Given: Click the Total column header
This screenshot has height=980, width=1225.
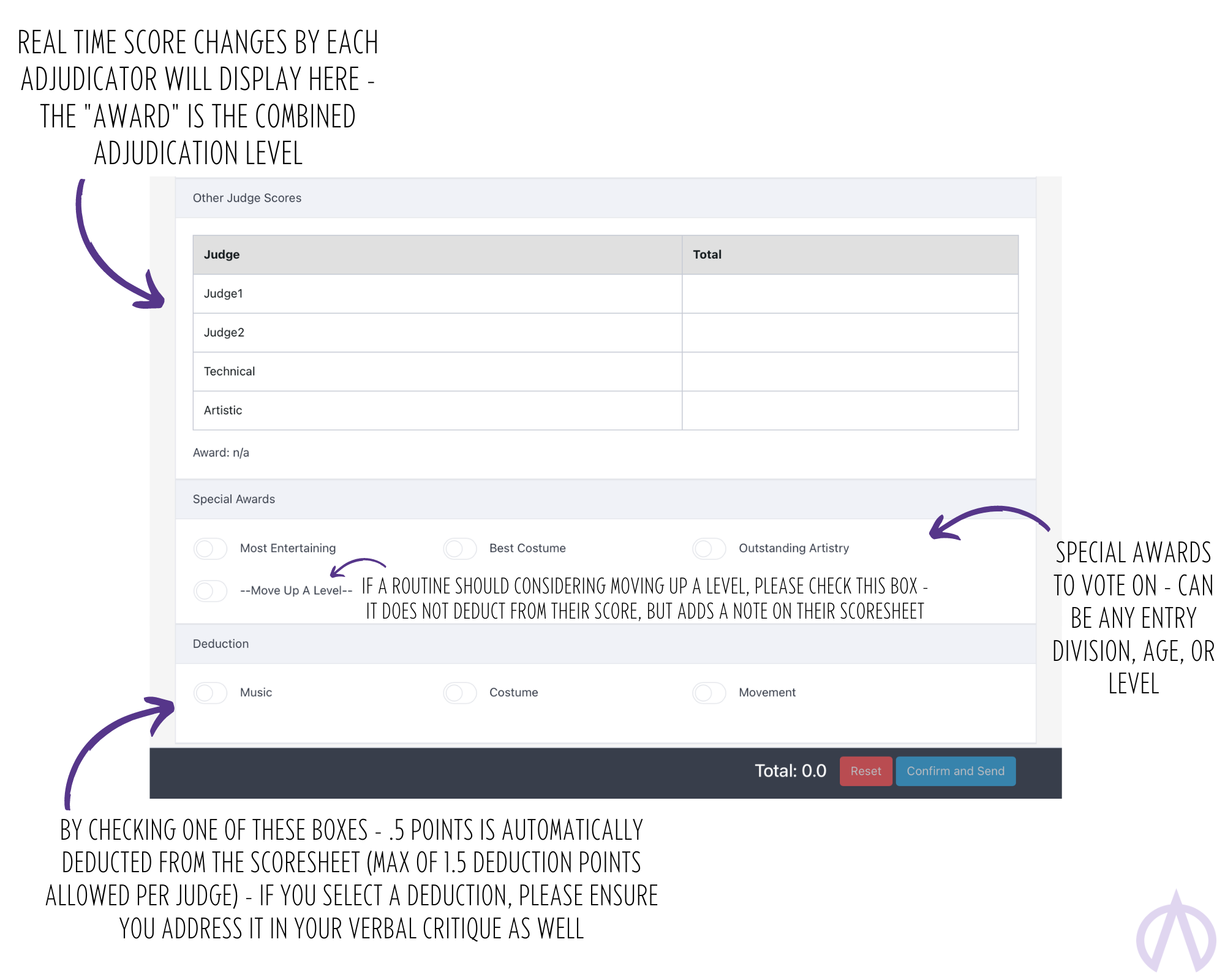Looking at the screenshot, I should (850, 255).
